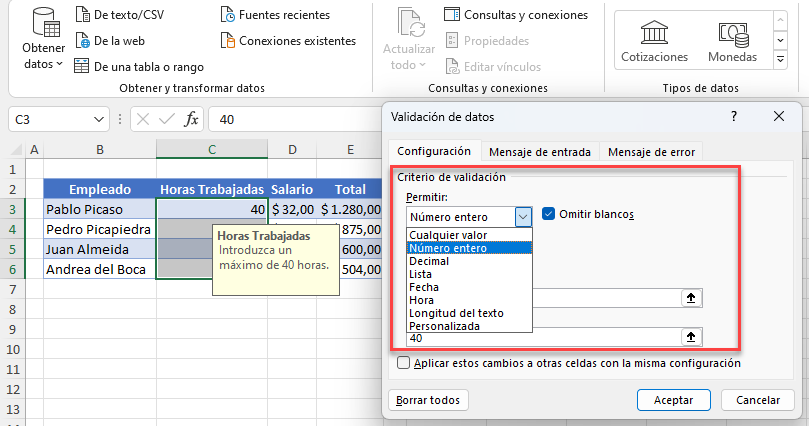Click the maximum field containing 40

pos(544,338)
